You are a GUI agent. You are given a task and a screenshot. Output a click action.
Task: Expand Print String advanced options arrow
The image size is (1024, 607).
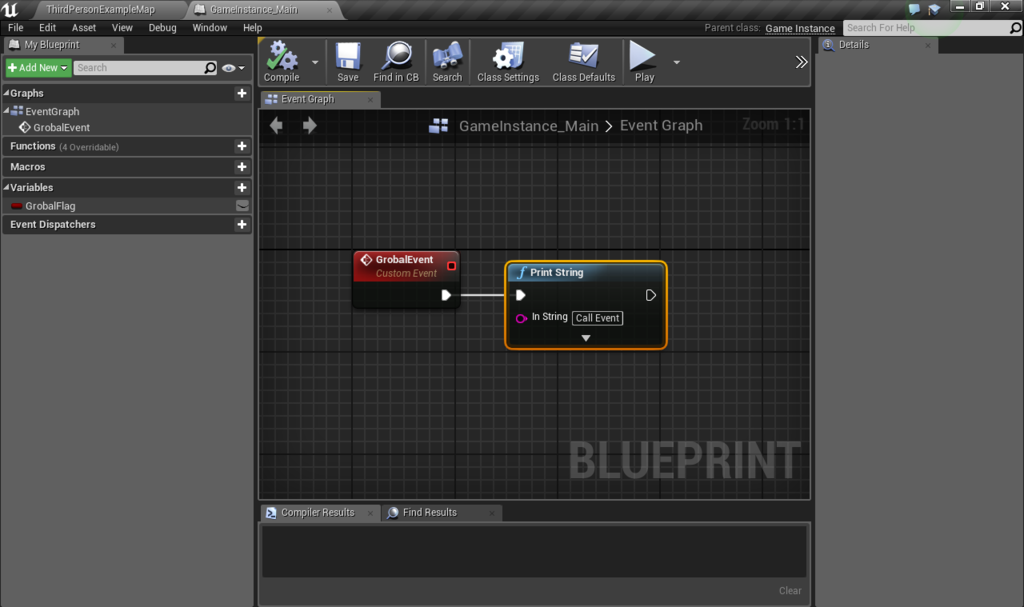pyautogui.click(x=586, y=338)
